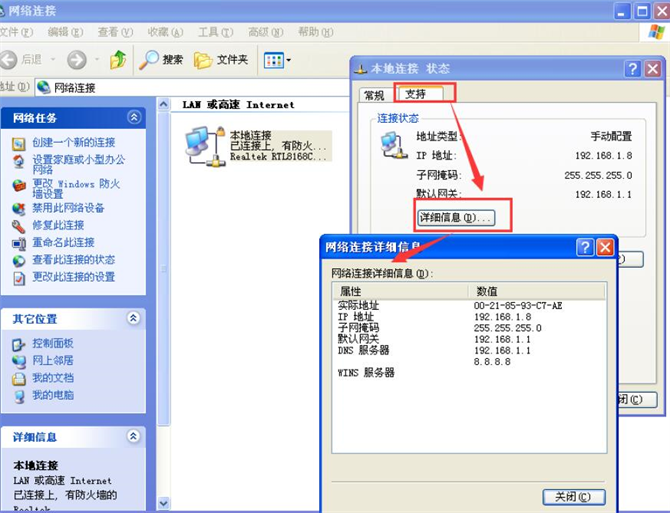Click the new connection wizard icon

coord(18,144)
